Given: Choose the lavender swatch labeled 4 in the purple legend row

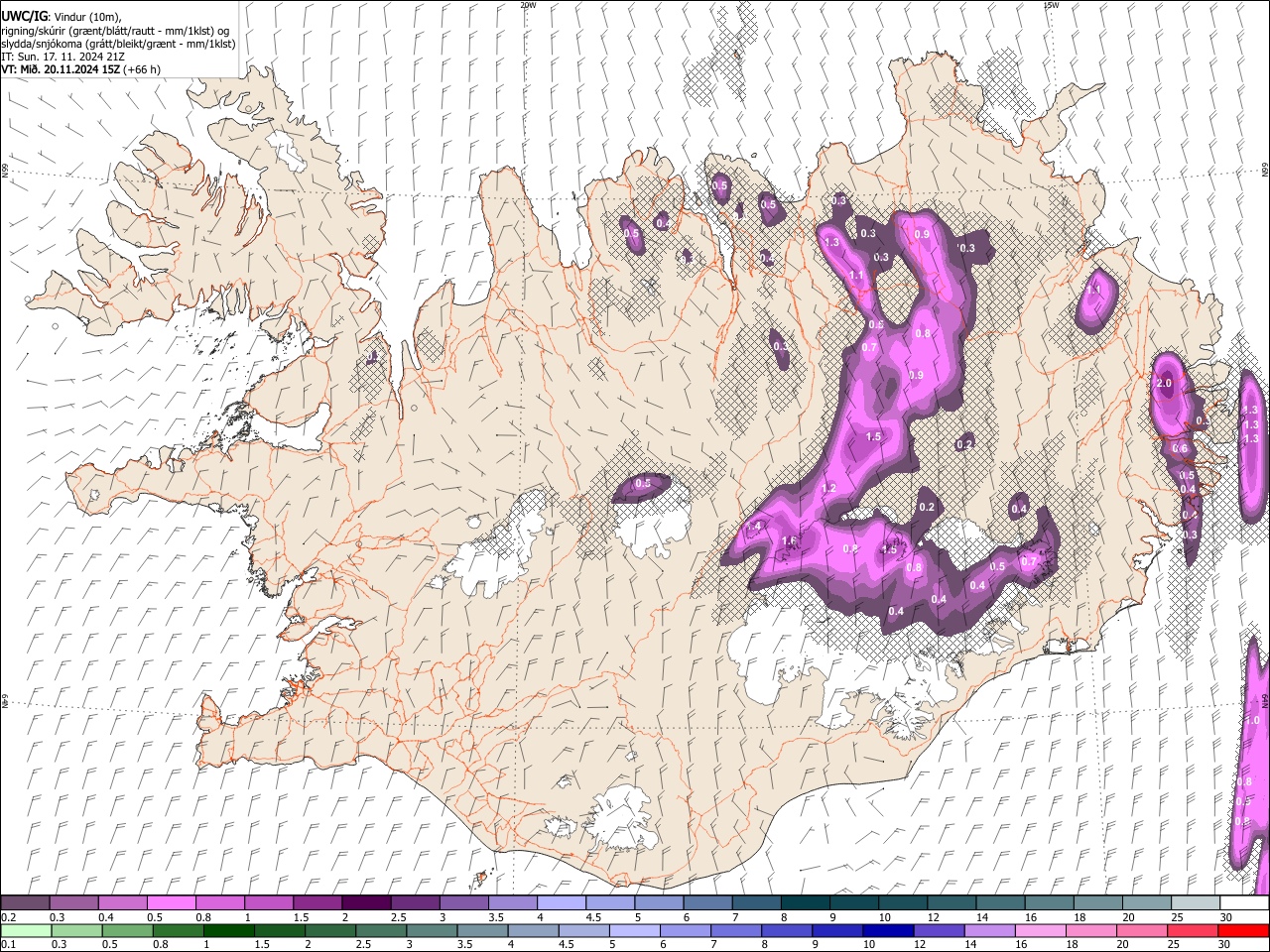Looking at the screenshot, I should click(562, 903).
